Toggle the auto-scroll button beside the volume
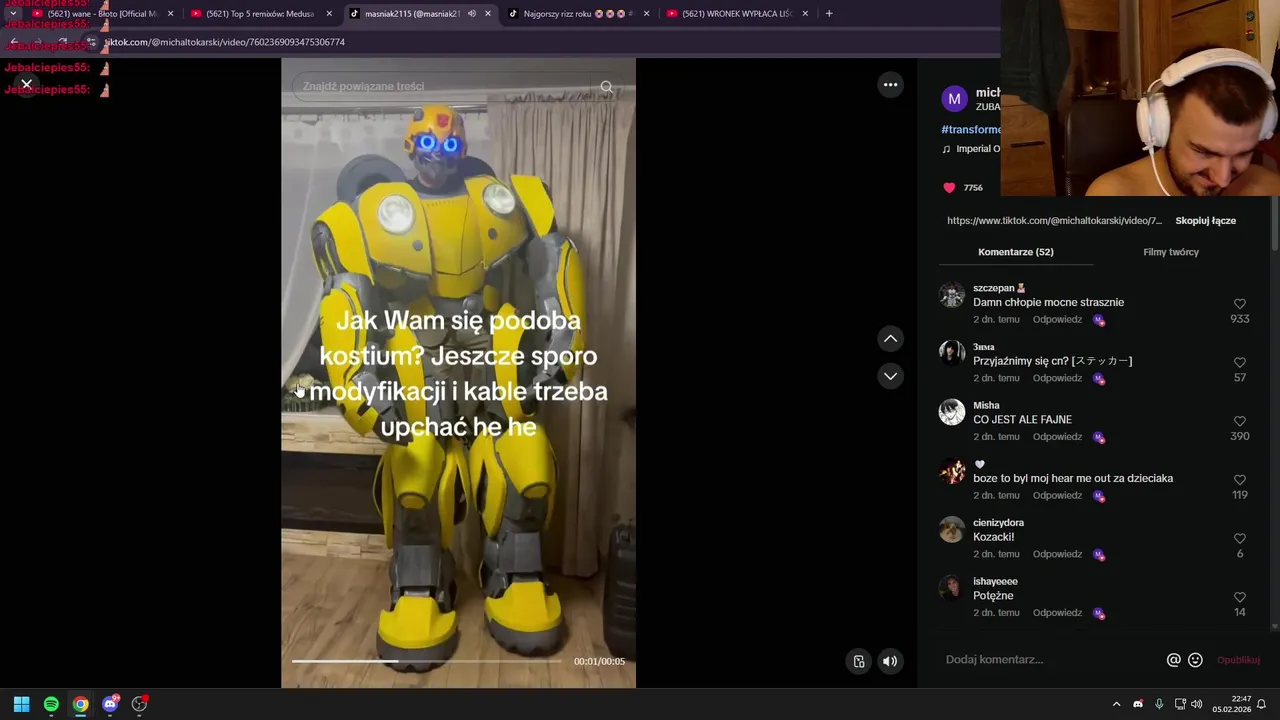 [858, 661]
